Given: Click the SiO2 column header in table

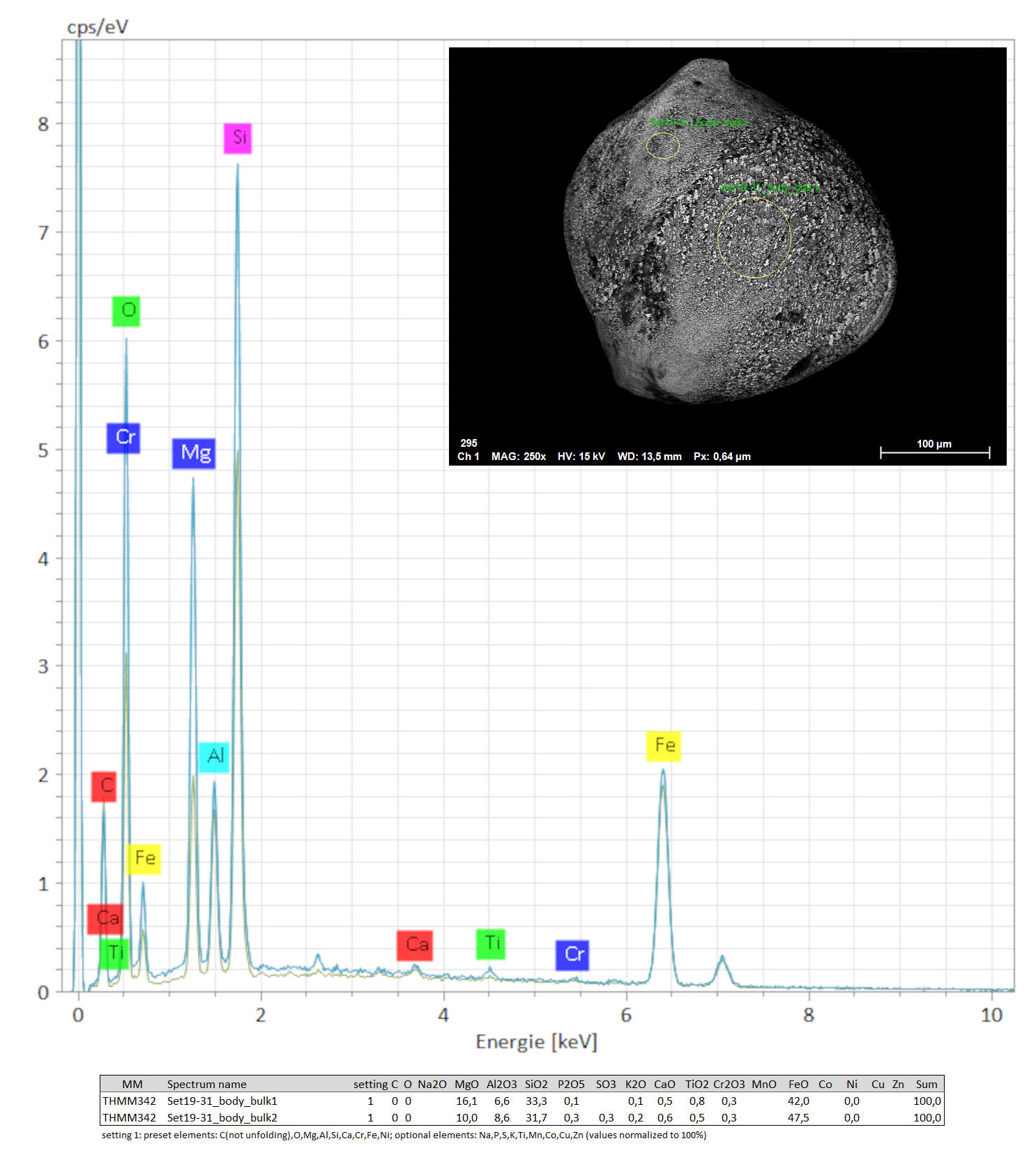Looking at the screenshot, I should pos(536,1085).
